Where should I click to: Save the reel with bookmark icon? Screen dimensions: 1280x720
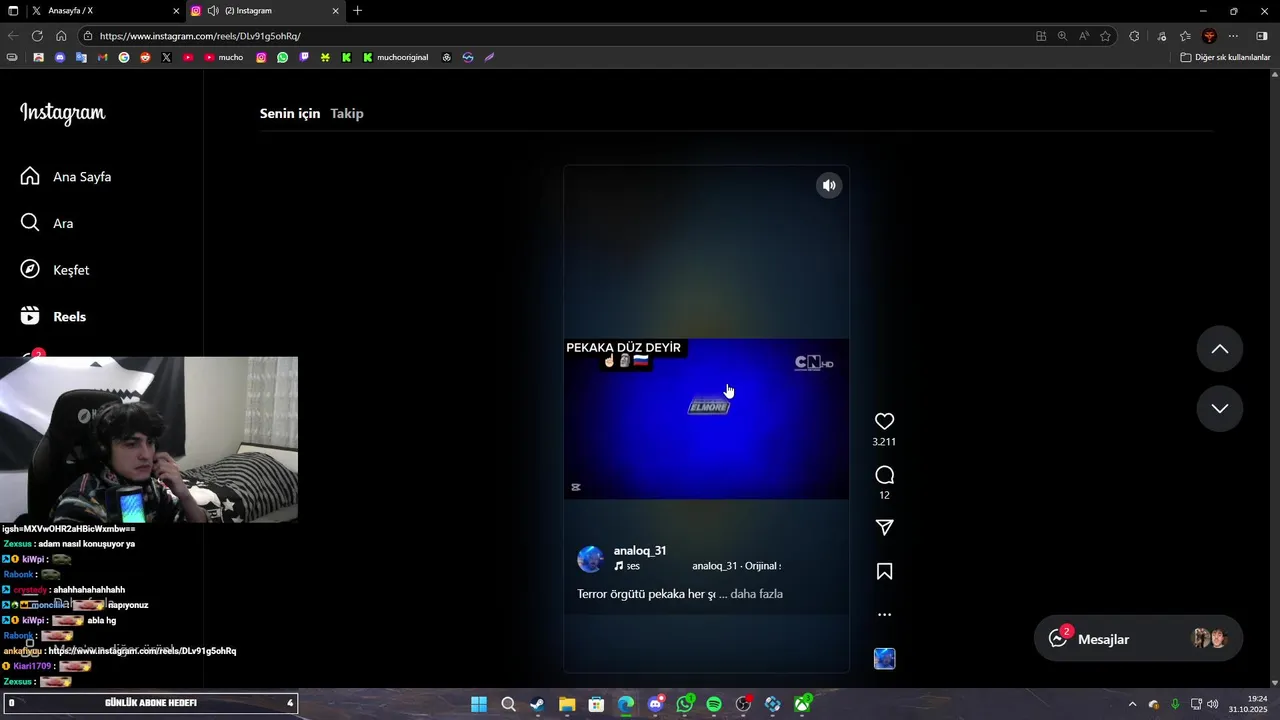[884, 571]
